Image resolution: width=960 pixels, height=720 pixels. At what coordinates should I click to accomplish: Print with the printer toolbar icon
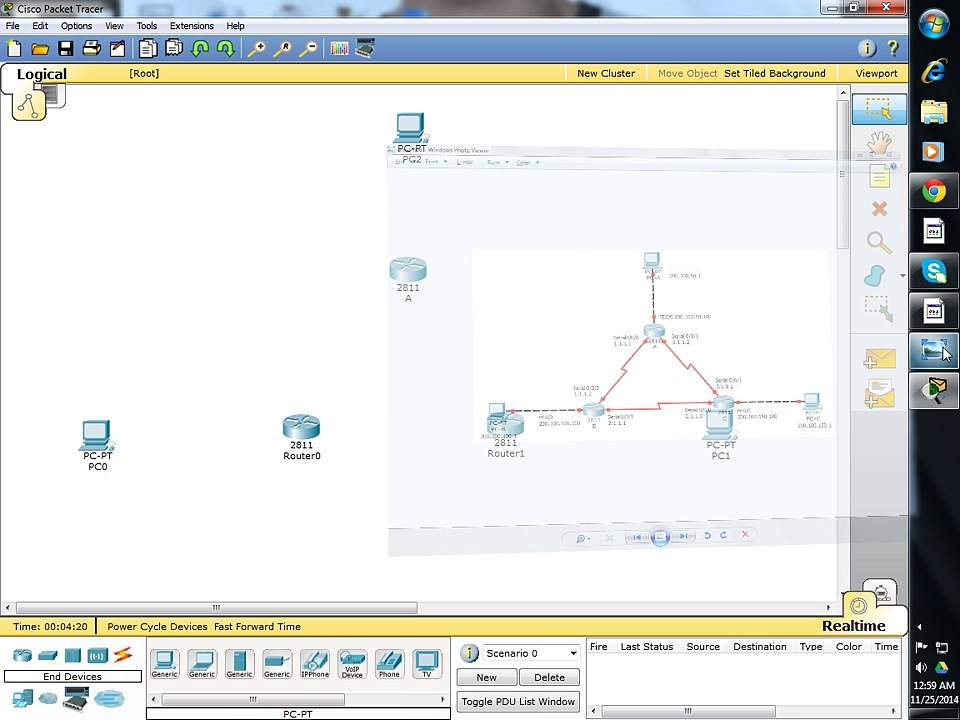point(91,48)
